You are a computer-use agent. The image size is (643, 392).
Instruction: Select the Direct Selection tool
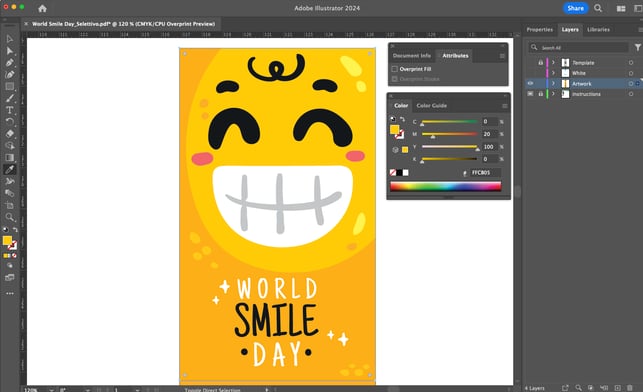(x=9, y=51)
